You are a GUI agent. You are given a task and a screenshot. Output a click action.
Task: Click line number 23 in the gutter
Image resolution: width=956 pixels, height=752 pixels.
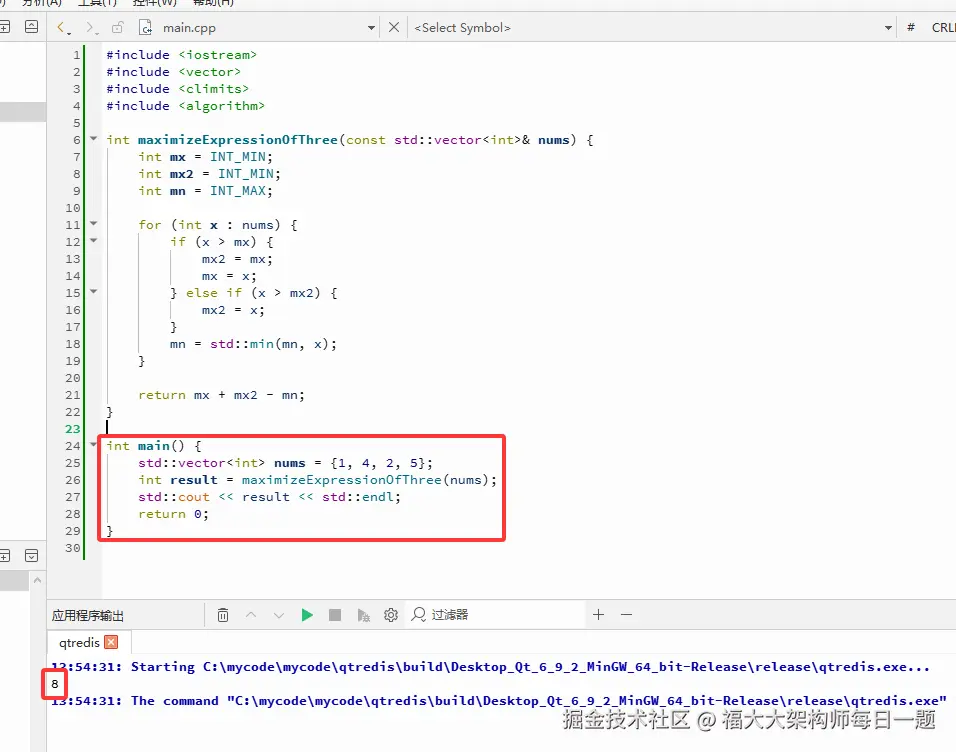73,429
